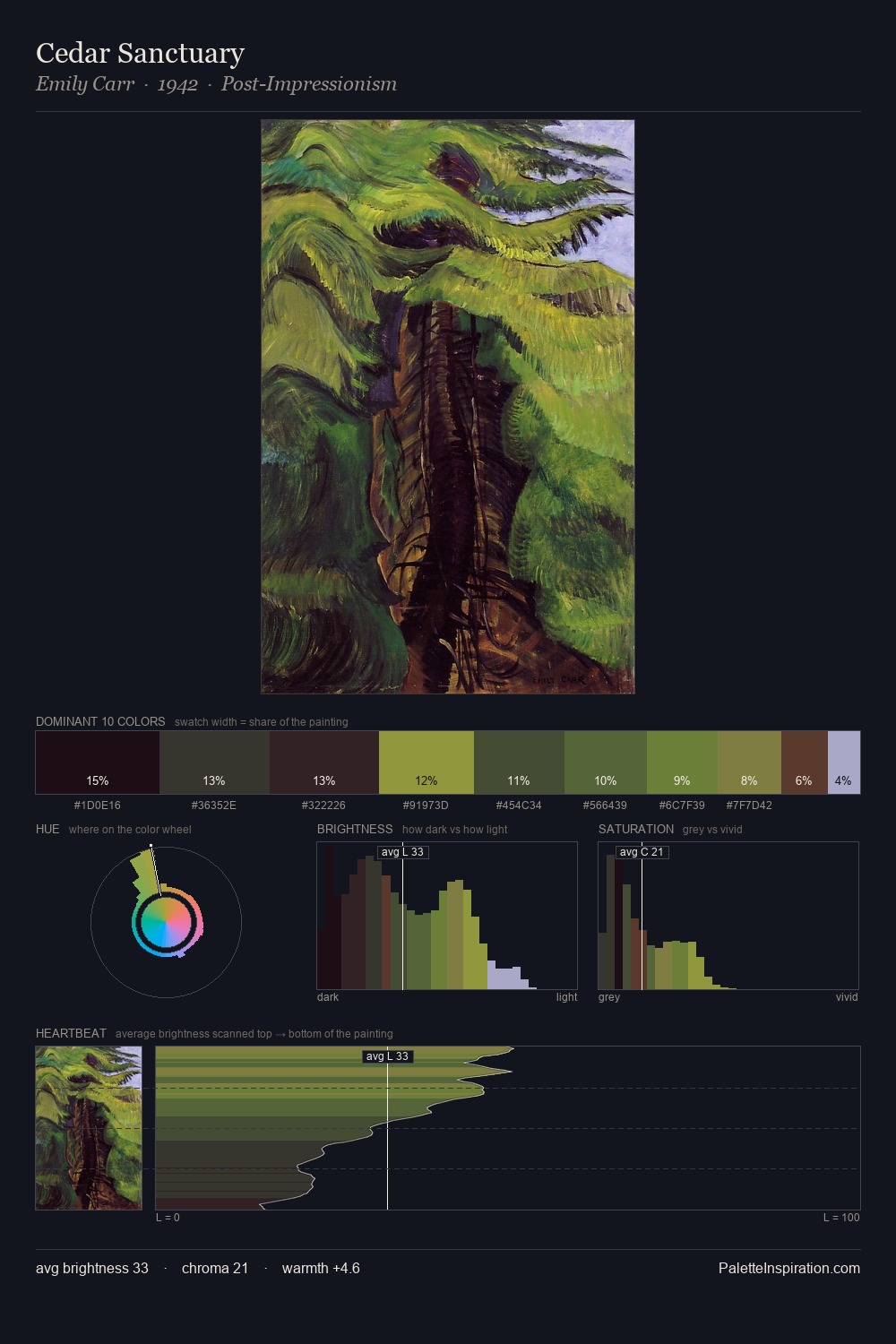Select the 6% brown swatch
Viewport: 896px width, 1344px height.
pyautogui.click(x=805, y=762)
